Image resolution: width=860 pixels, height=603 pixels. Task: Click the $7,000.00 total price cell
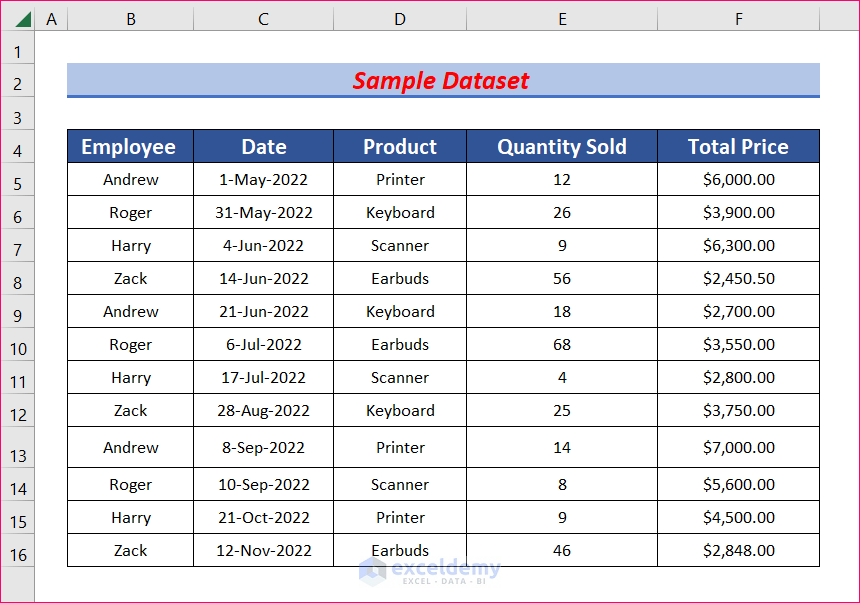[739, 447]
